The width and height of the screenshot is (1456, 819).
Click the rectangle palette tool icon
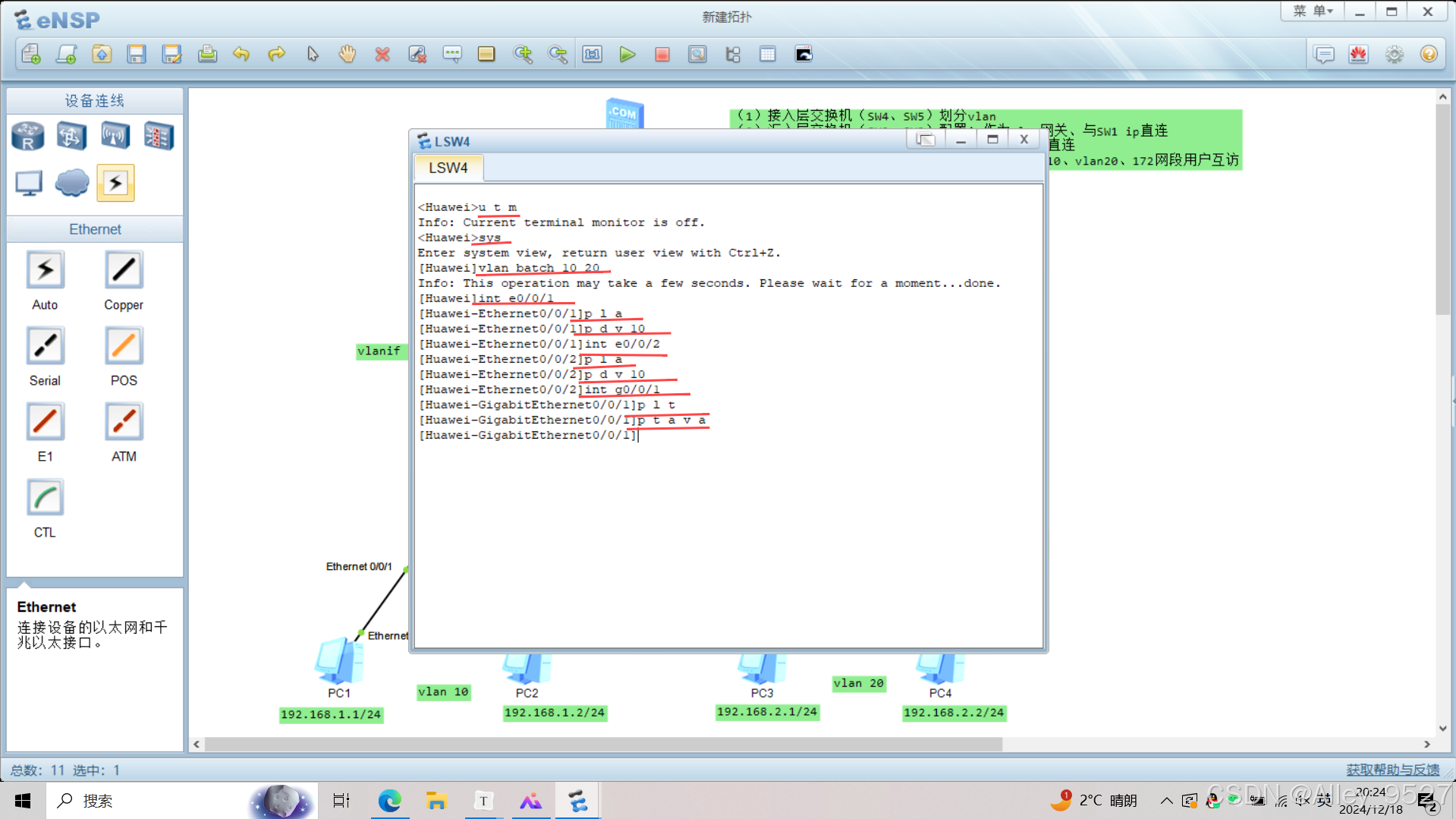coord(486,54)
